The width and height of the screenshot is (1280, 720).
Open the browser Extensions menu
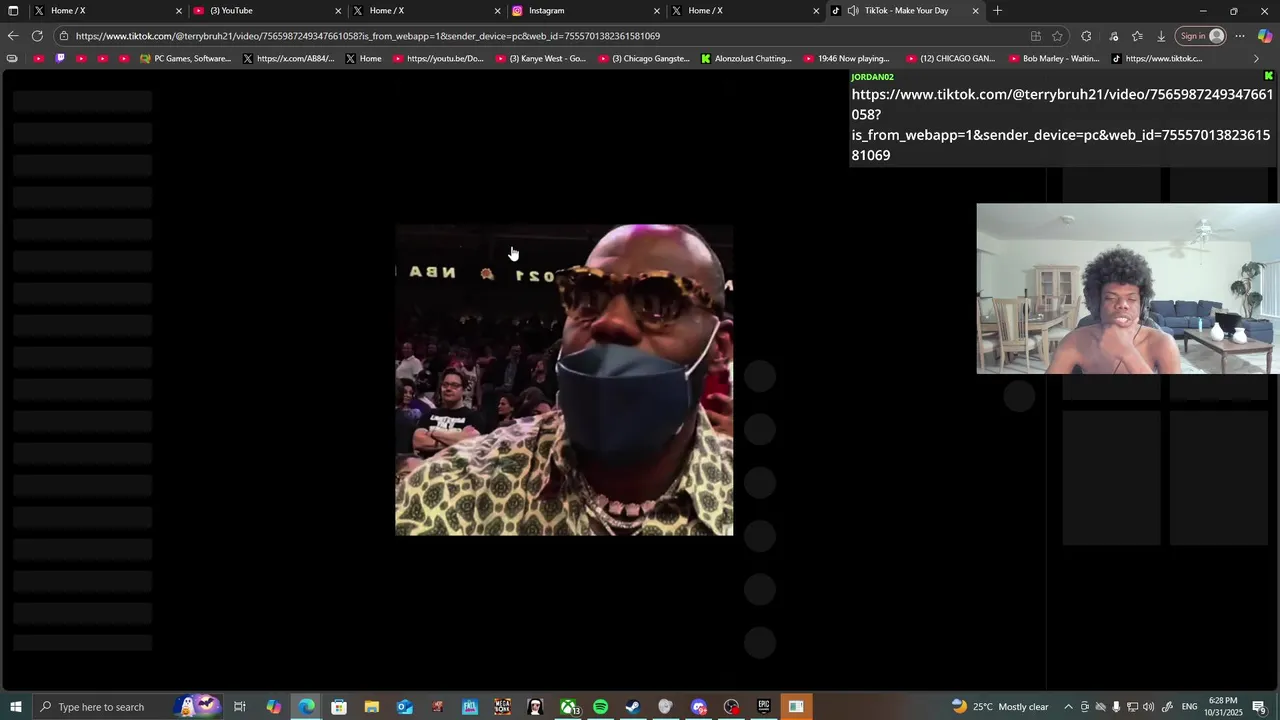pos(1086,36)
